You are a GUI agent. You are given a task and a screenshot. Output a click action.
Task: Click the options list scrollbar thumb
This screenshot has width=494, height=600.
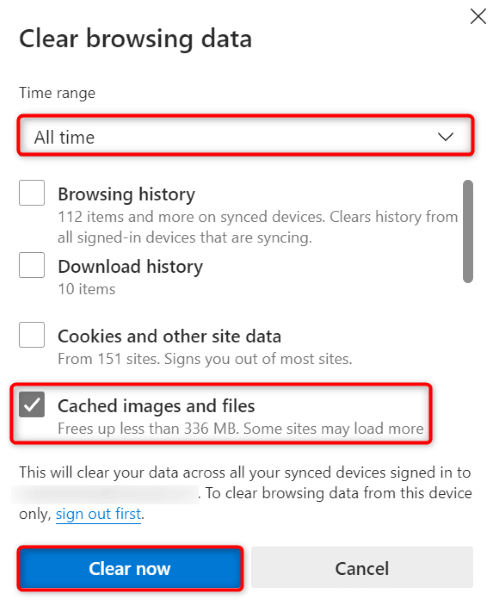[x=468, y=232]
